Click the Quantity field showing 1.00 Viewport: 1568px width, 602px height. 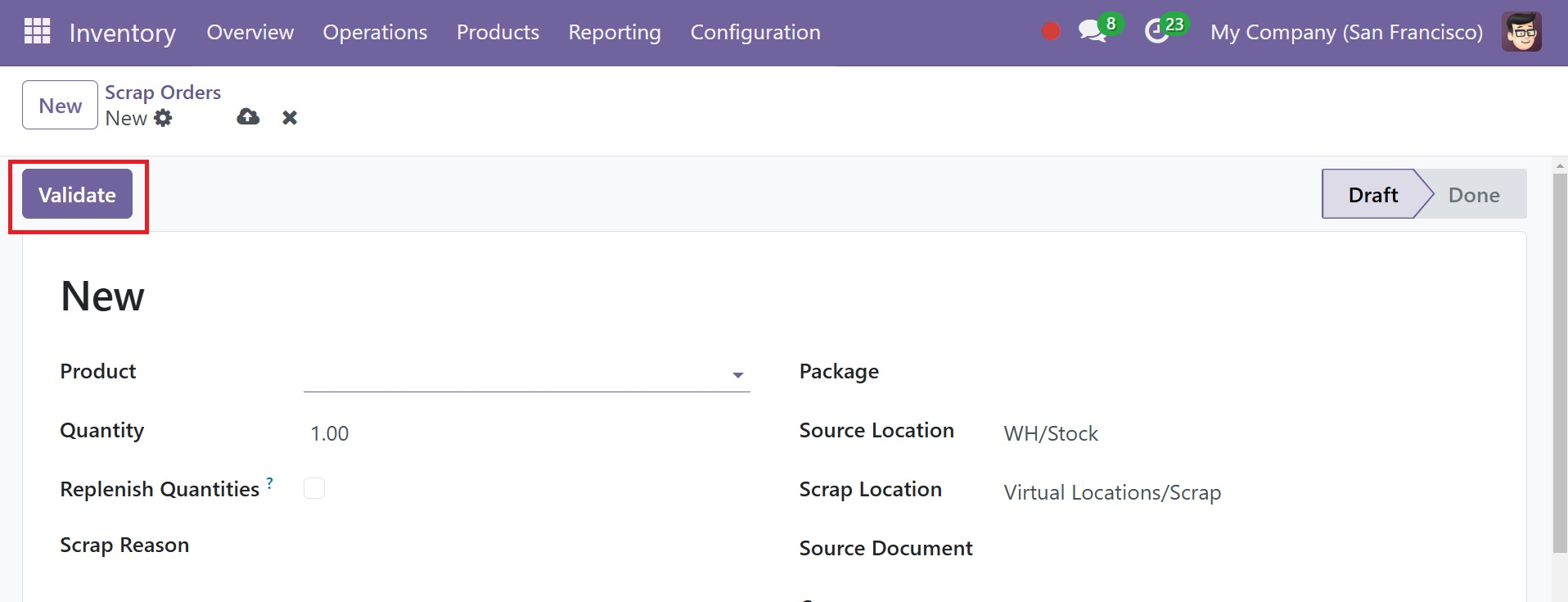tap(526, 433)
